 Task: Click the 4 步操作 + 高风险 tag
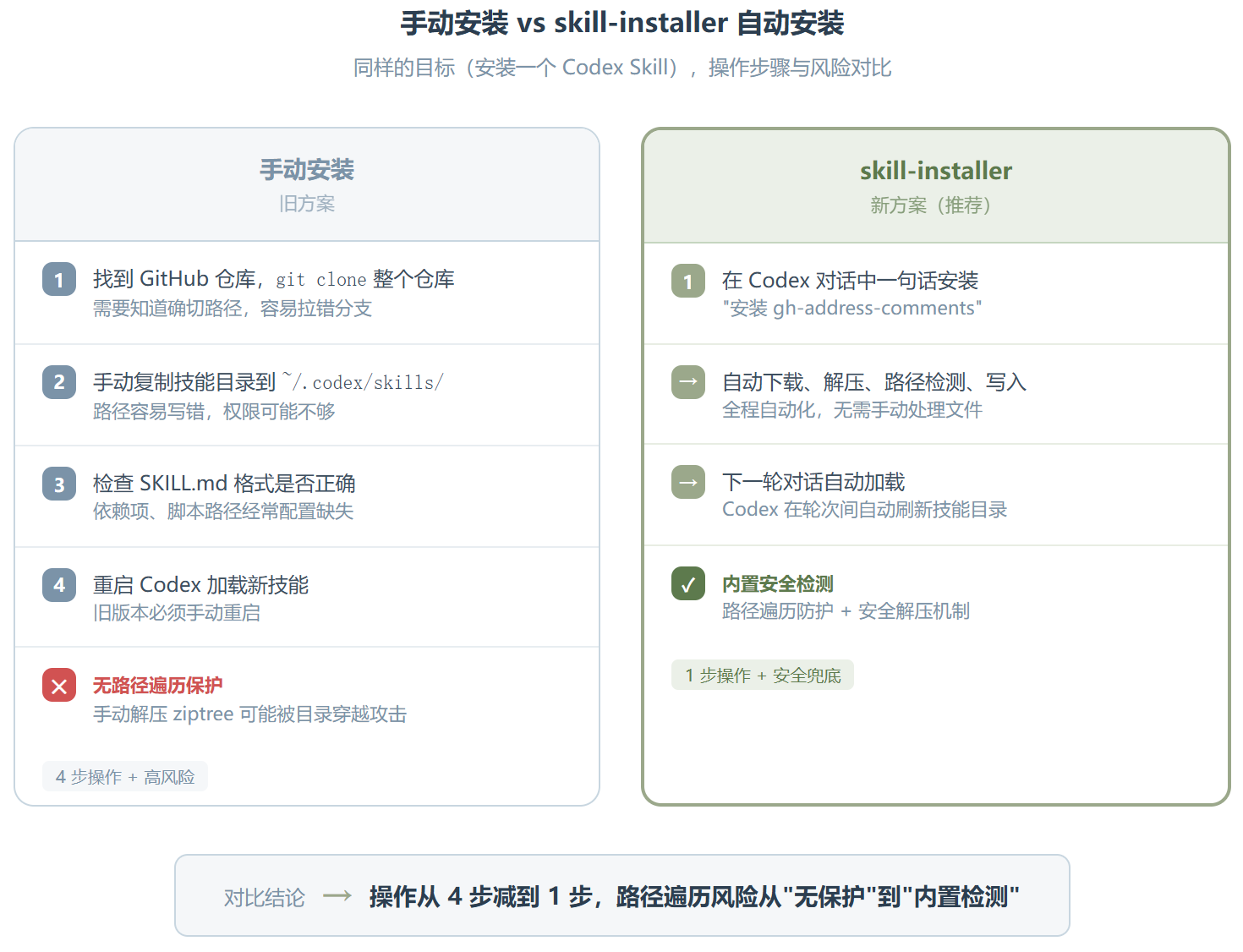(125, 777)
